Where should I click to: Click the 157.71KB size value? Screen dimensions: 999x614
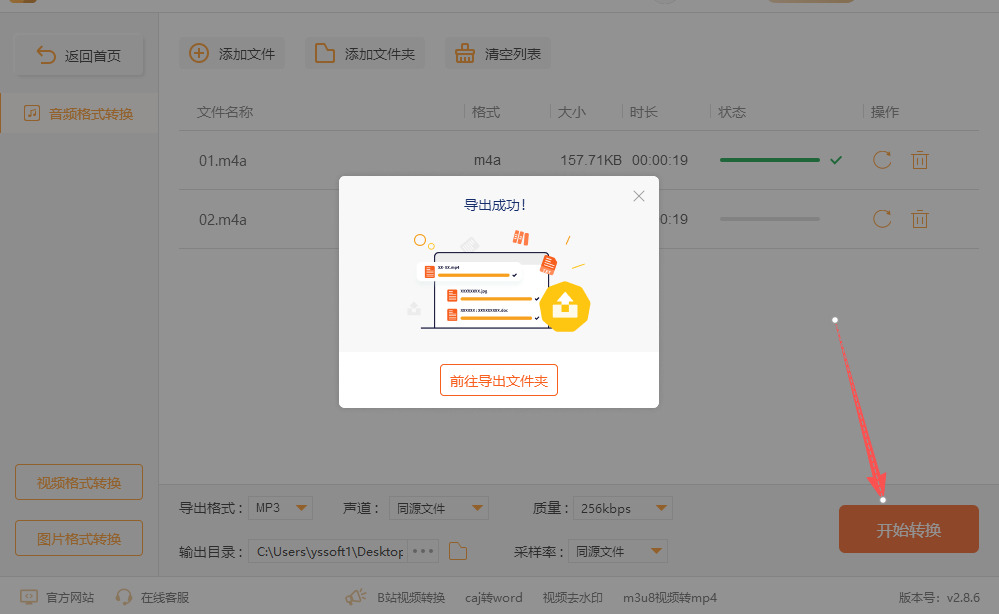(591, 161)
